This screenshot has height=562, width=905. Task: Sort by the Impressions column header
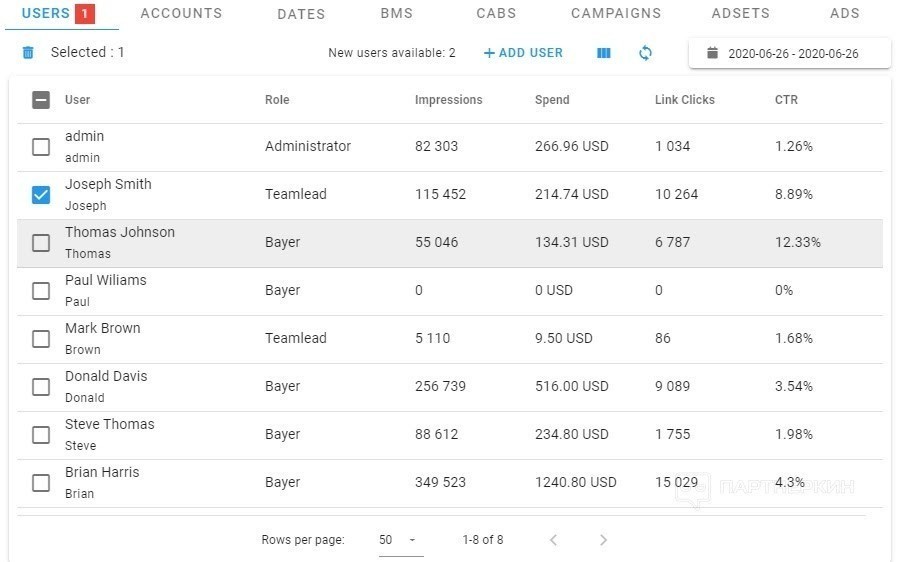[x=448, y=100]
